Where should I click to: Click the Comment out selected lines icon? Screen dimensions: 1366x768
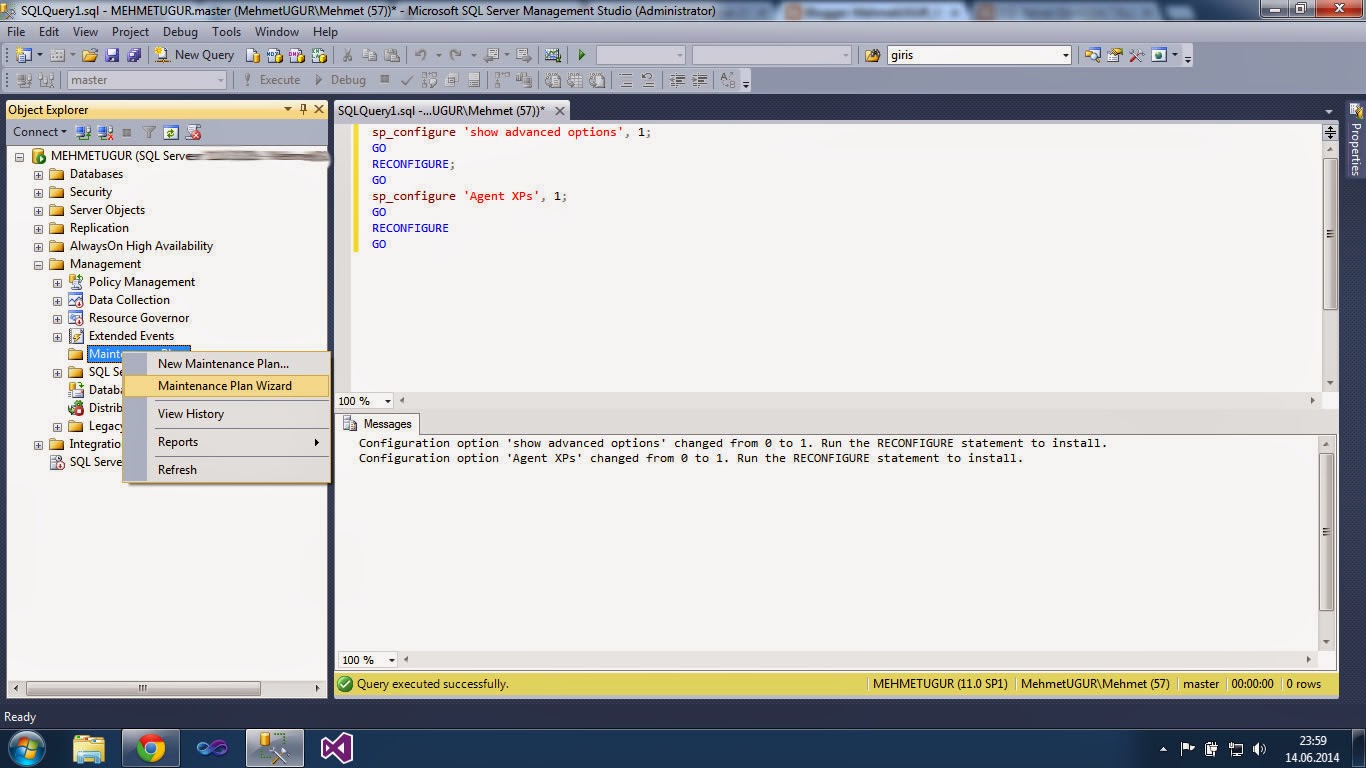coord(626,80)
